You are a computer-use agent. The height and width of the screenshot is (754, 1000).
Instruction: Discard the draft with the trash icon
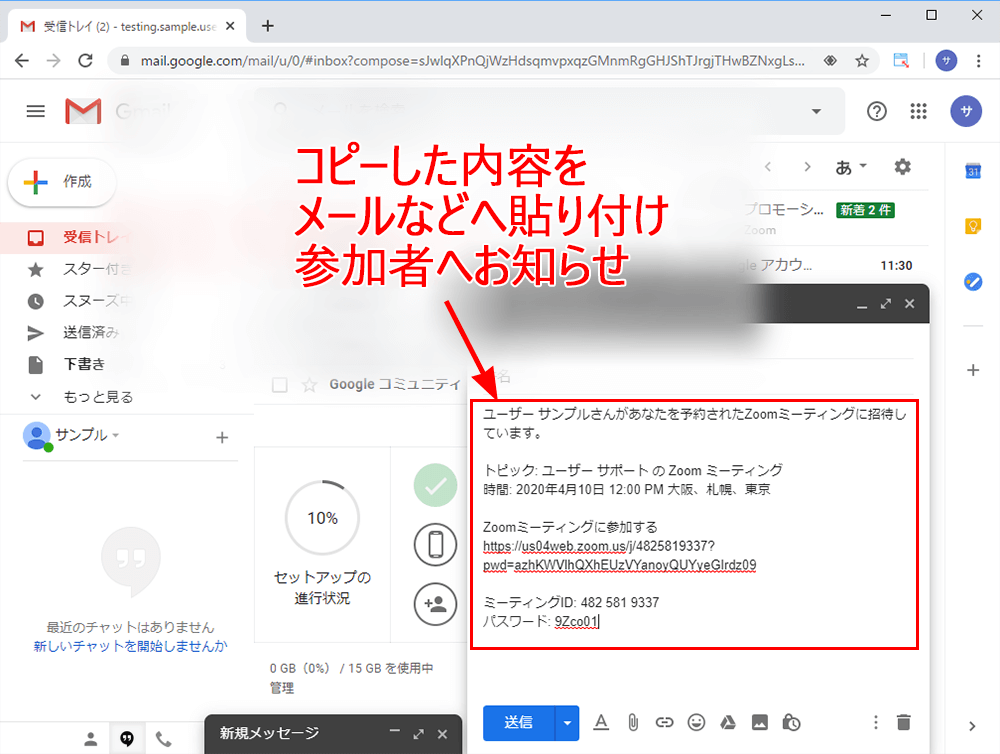904,722
